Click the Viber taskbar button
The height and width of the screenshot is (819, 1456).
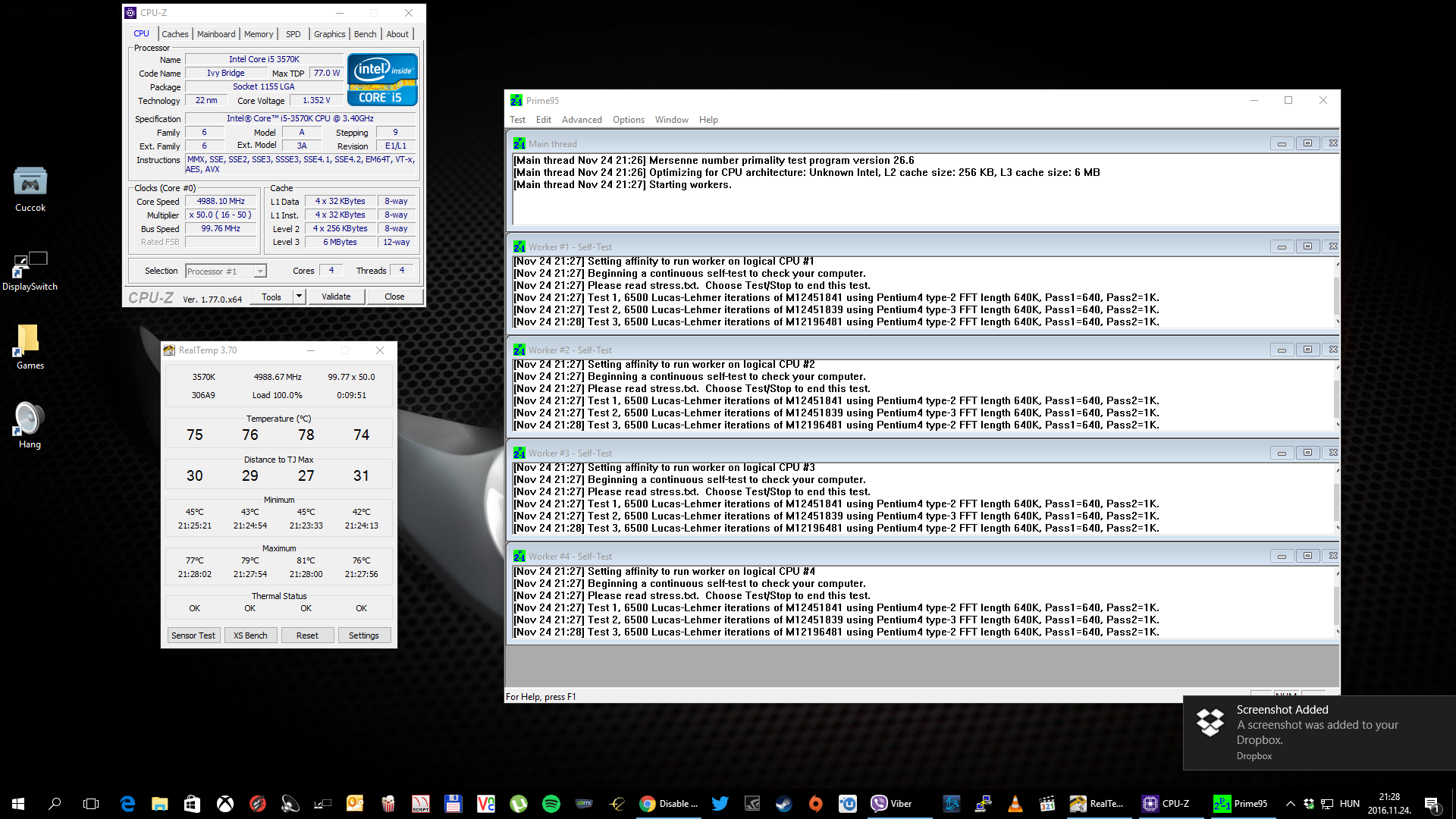892,804
